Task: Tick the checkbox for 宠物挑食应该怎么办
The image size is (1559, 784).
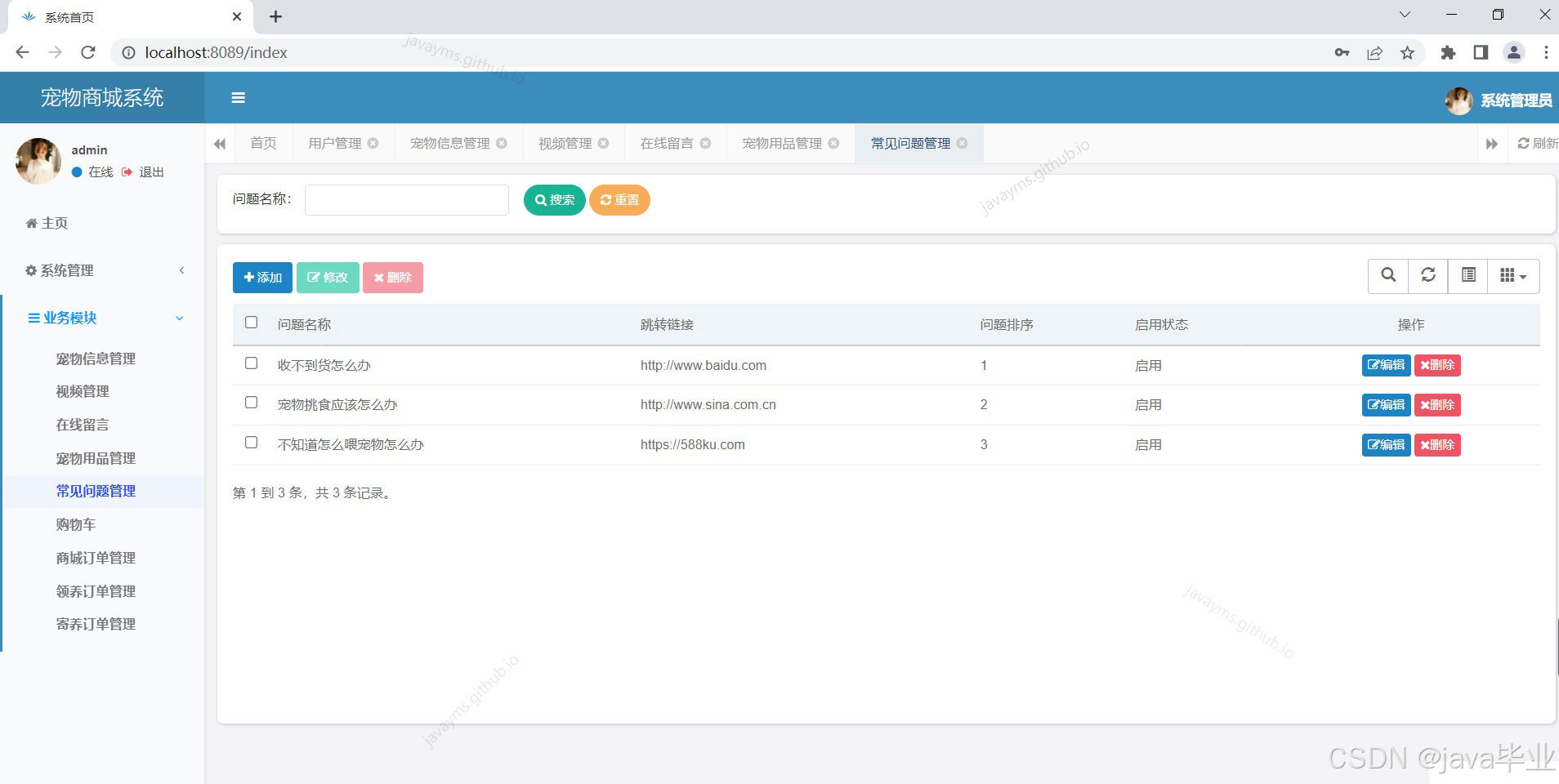Action: pyautogui.click(x=251, y=403)
